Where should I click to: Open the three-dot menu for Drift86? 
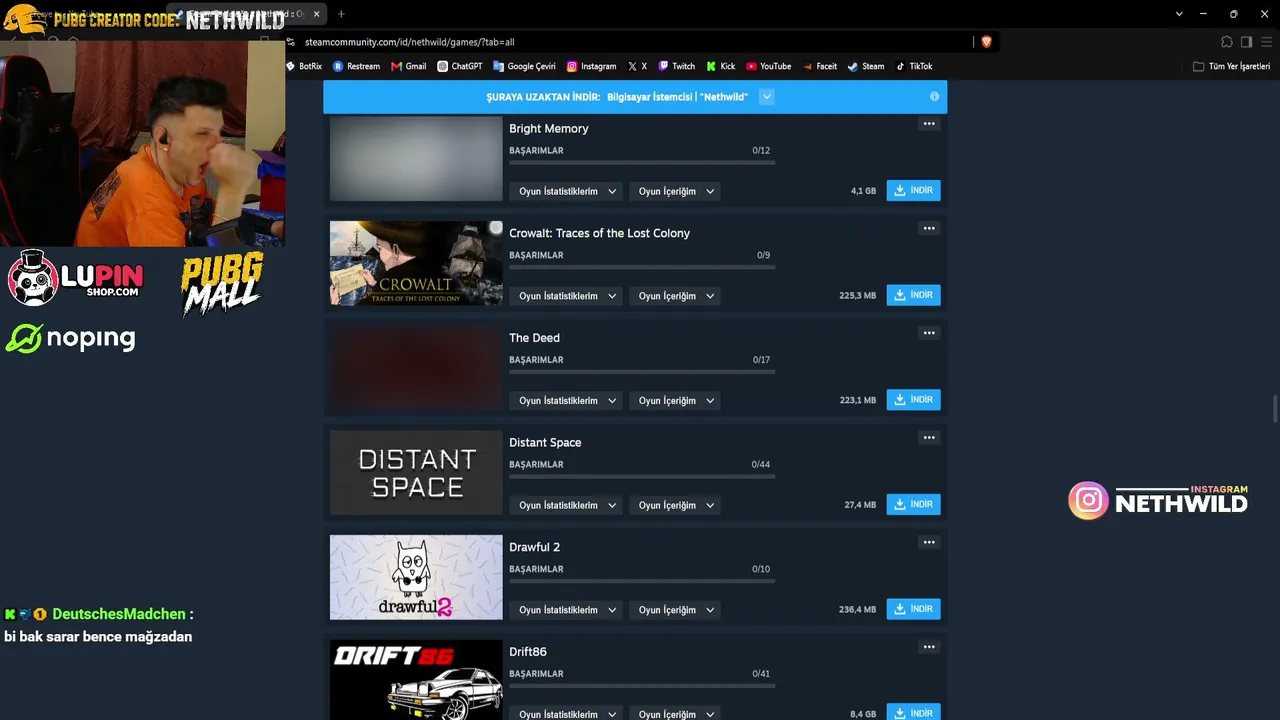[929, 647]
